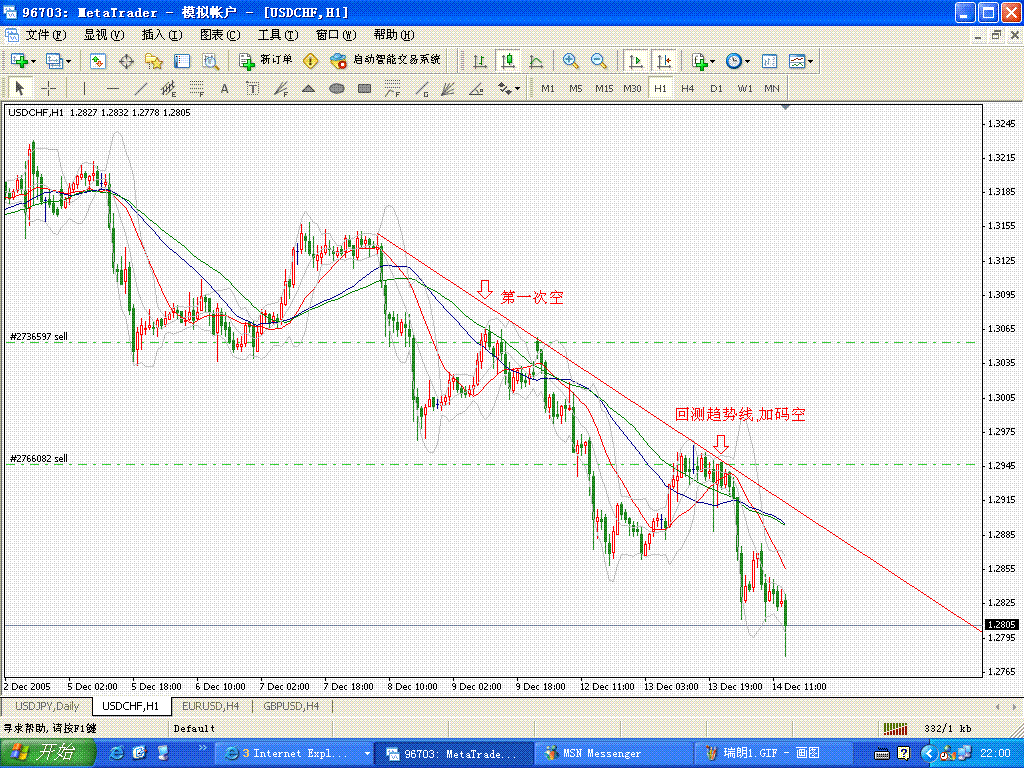This screenshot has height=768, width=1024.
Task: Open the Market Watch window icon
Action: pyautogui.click(x=97, y=61)
